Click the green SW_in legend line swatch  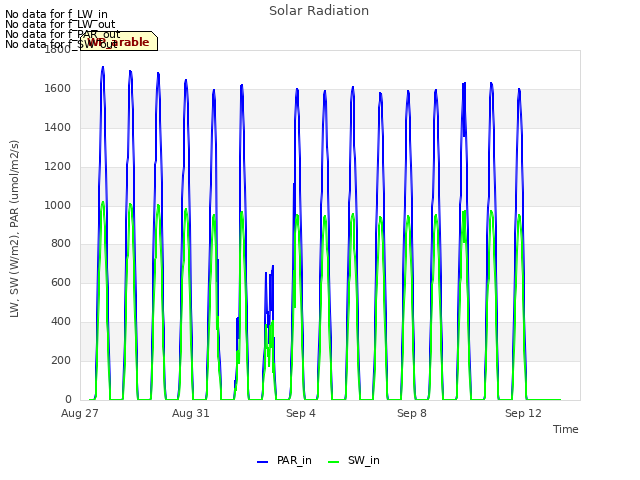[333, 462]
